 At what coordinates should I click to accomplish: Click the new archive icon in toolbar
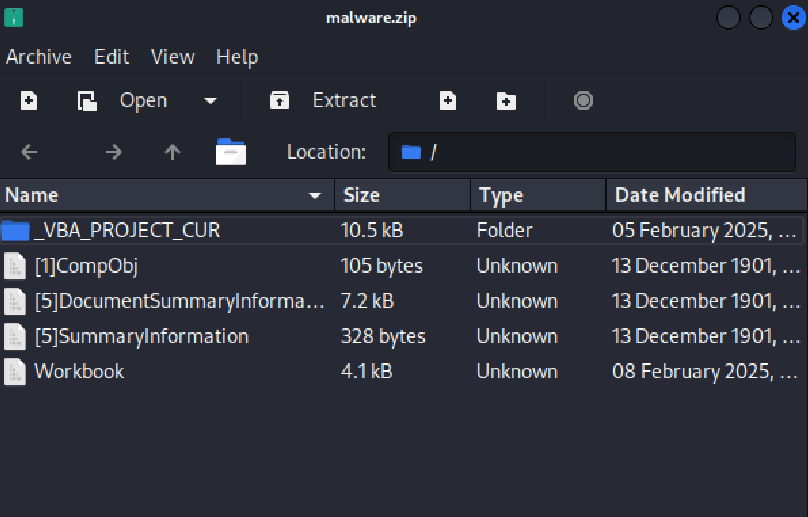pos(29,100)
